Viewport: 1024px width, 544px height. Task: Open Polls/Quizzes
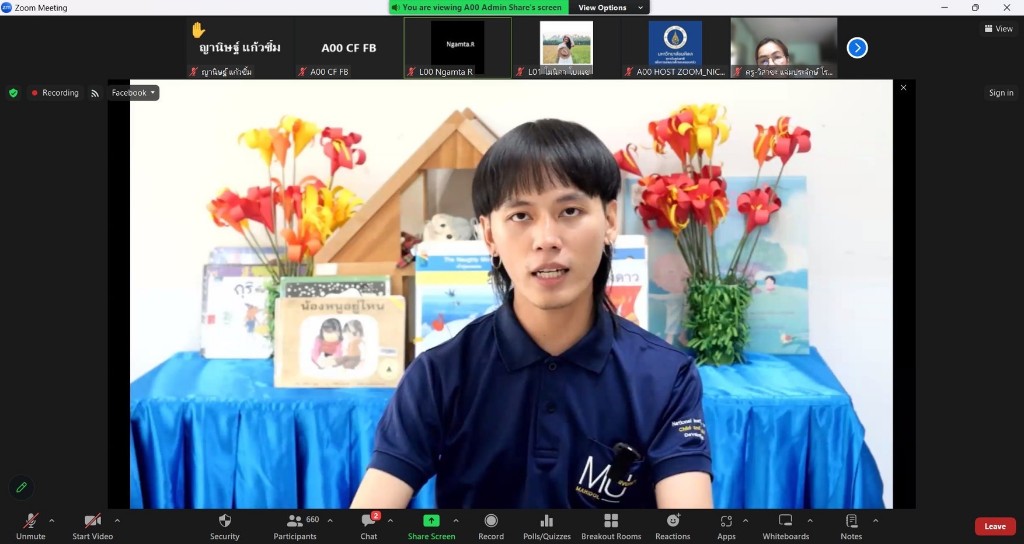point(547,526)
